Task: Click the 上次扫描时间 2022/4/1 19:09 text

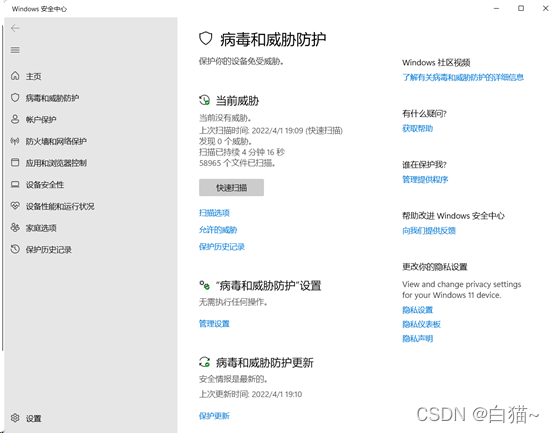Action: (x=271, y=131)
